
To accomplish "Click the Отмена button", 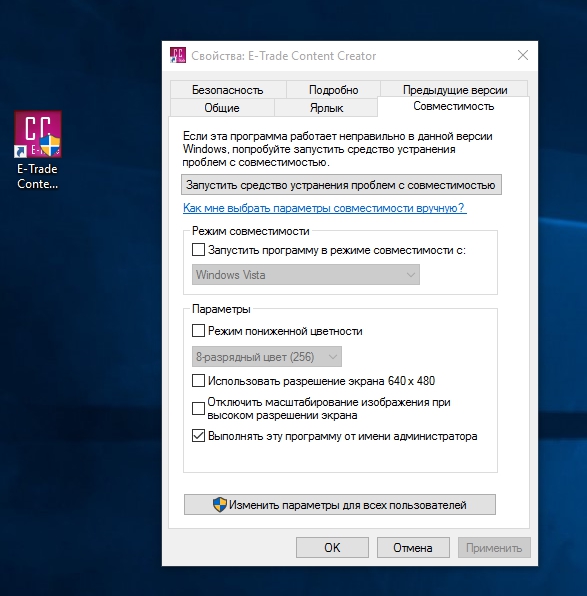I will (413, 547).
